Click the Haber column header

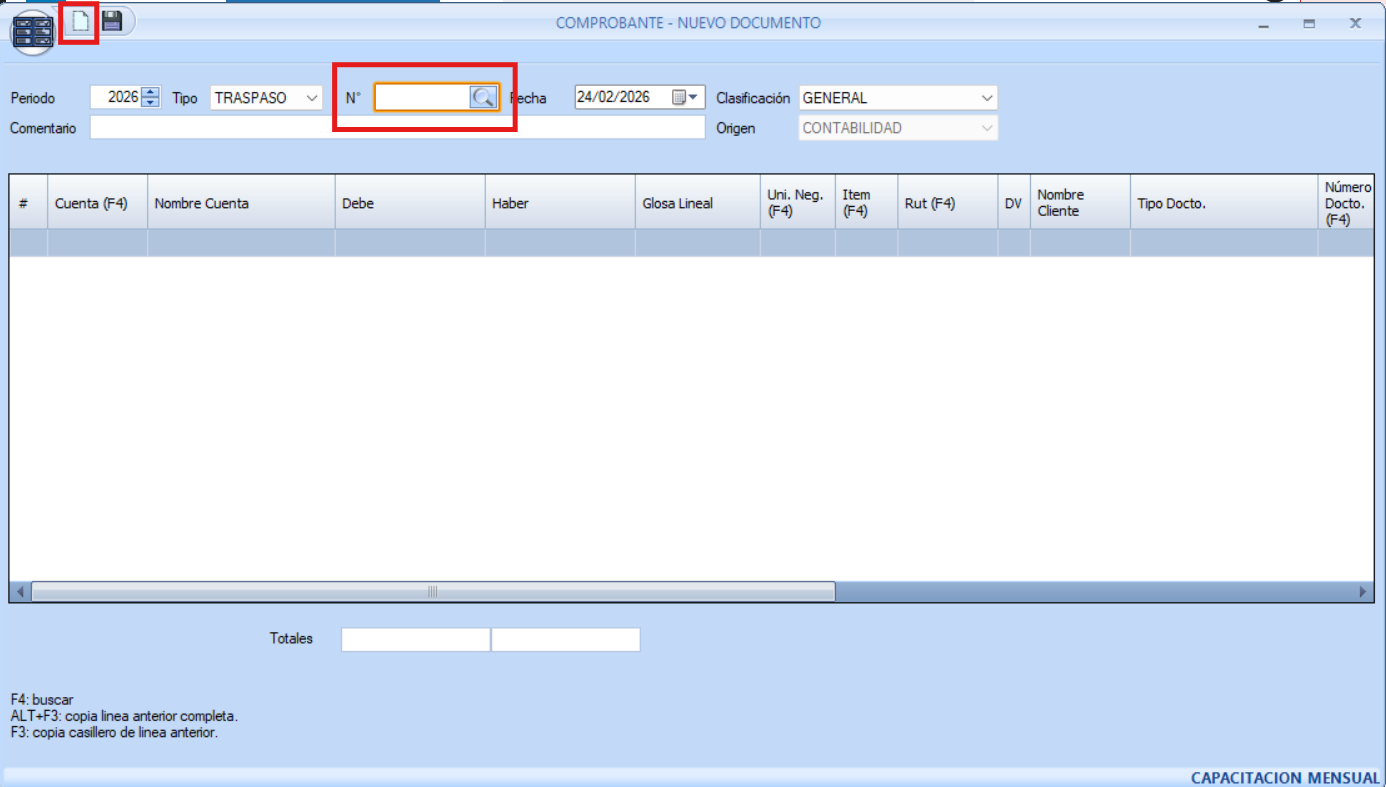[x=559, y=203]
